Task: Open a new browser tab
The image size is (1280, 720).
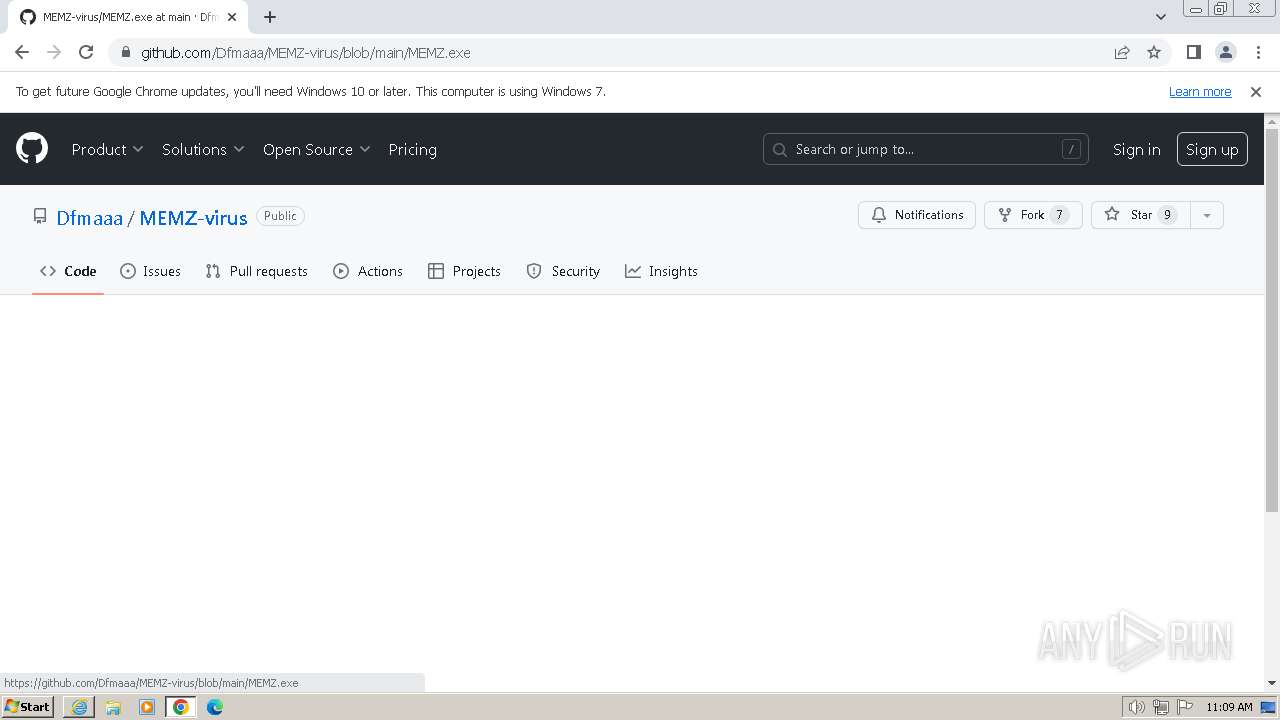Action: pos(270,17)
